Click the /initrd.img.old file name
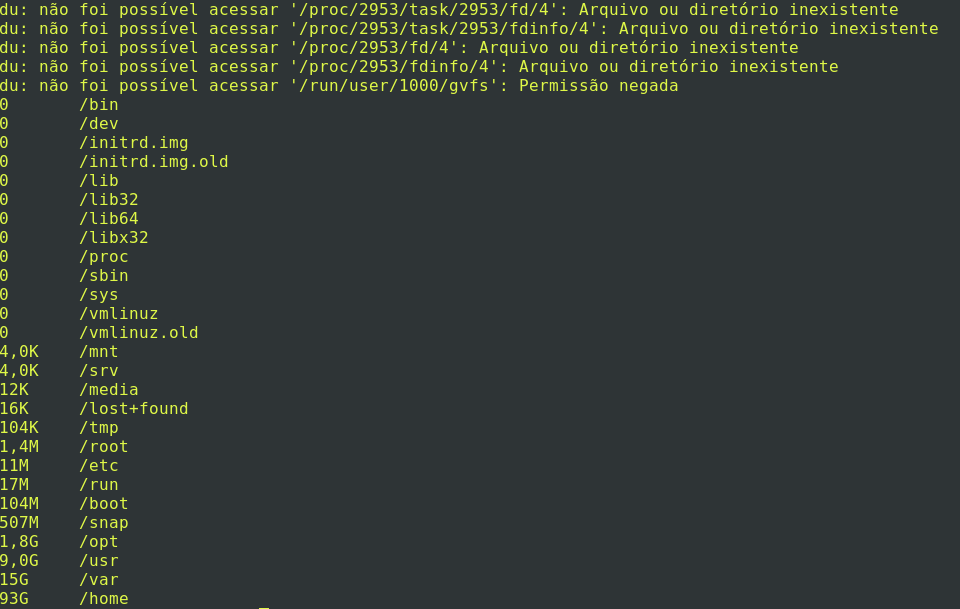This screenshot has width=960, height=609. [x=154, y=162]
